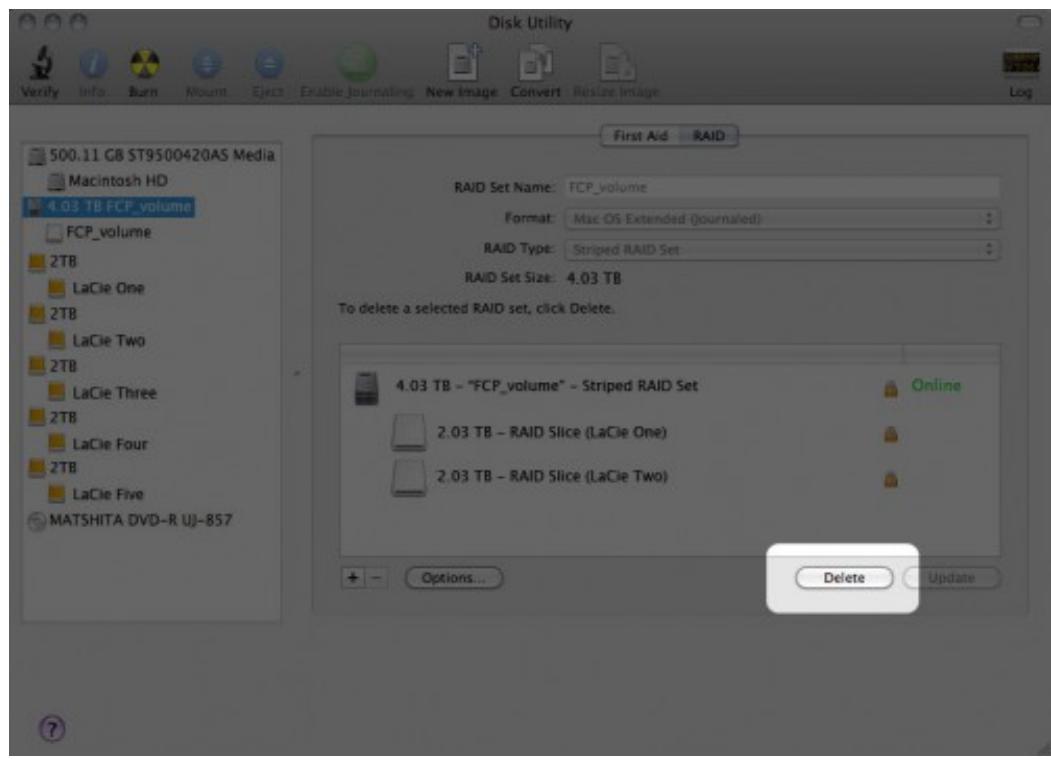Screen dimensions: 1051x759
Task: Click the Update button
Action: [x=952, y=578]
